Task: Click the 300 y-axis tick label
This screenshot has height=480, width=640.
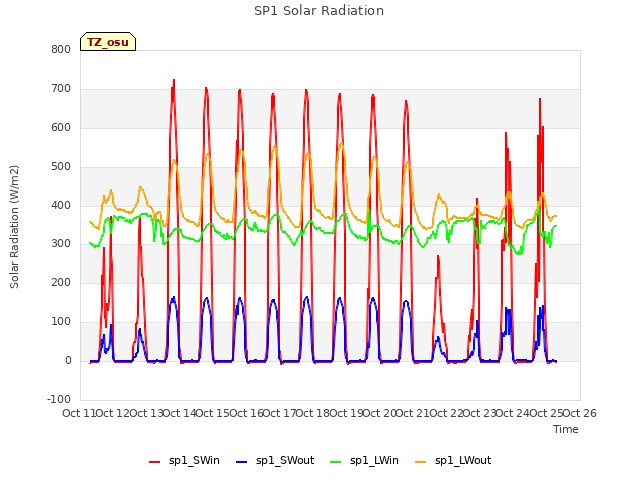Action: point(61,244)
